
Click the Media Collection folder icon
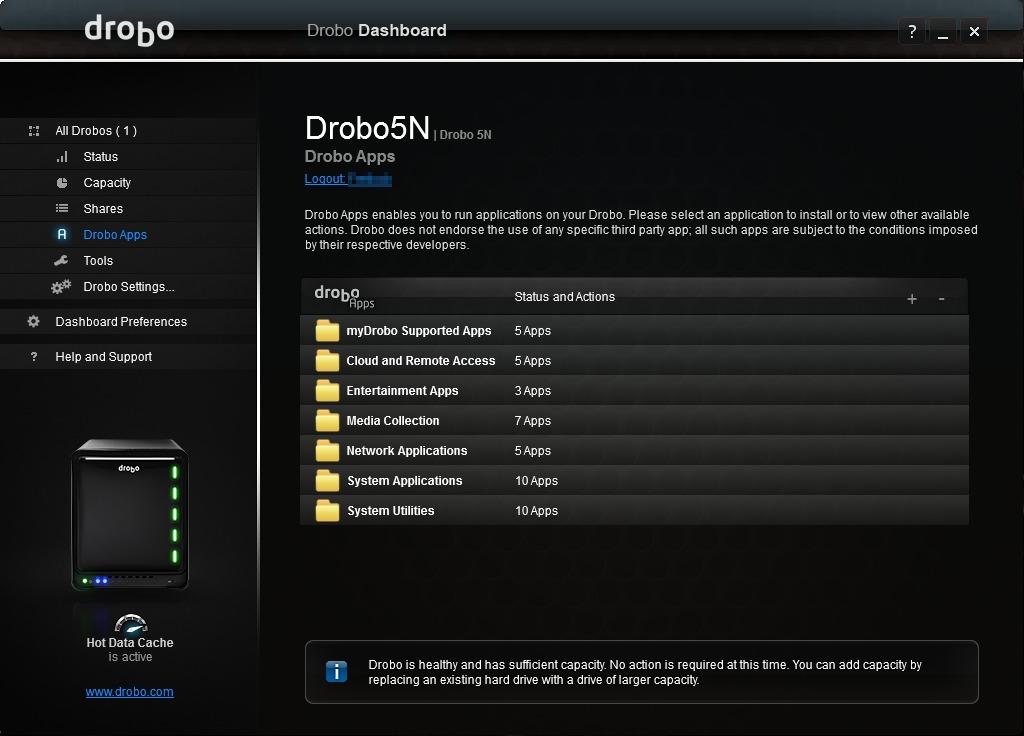327,421
